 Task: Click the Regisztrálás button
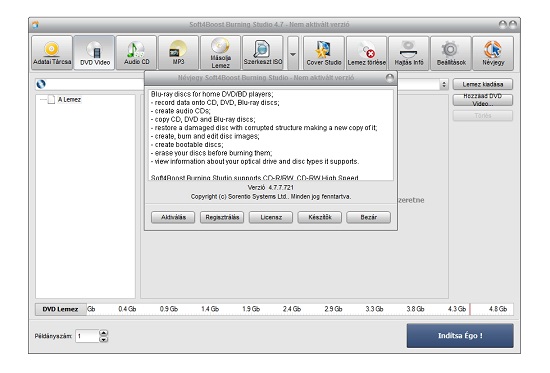tap(222, 217)
